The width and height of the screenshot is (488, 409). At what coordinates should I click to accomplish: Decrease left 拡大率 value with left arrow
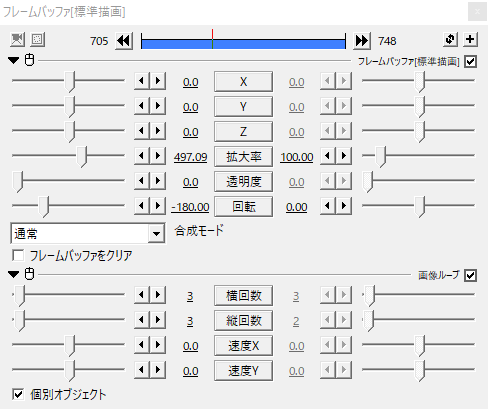coord(142,156)
